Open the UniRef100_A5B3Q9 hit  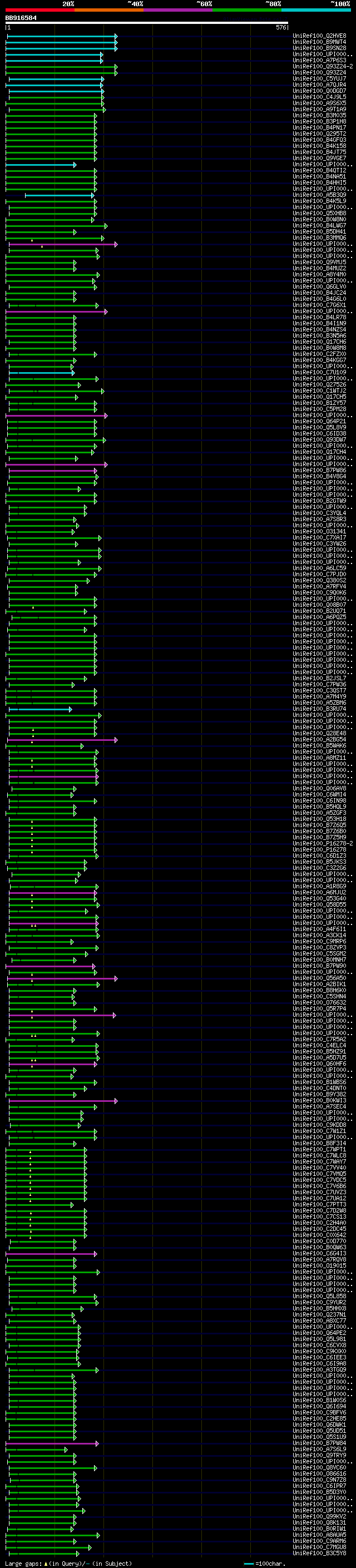point(319,195)
